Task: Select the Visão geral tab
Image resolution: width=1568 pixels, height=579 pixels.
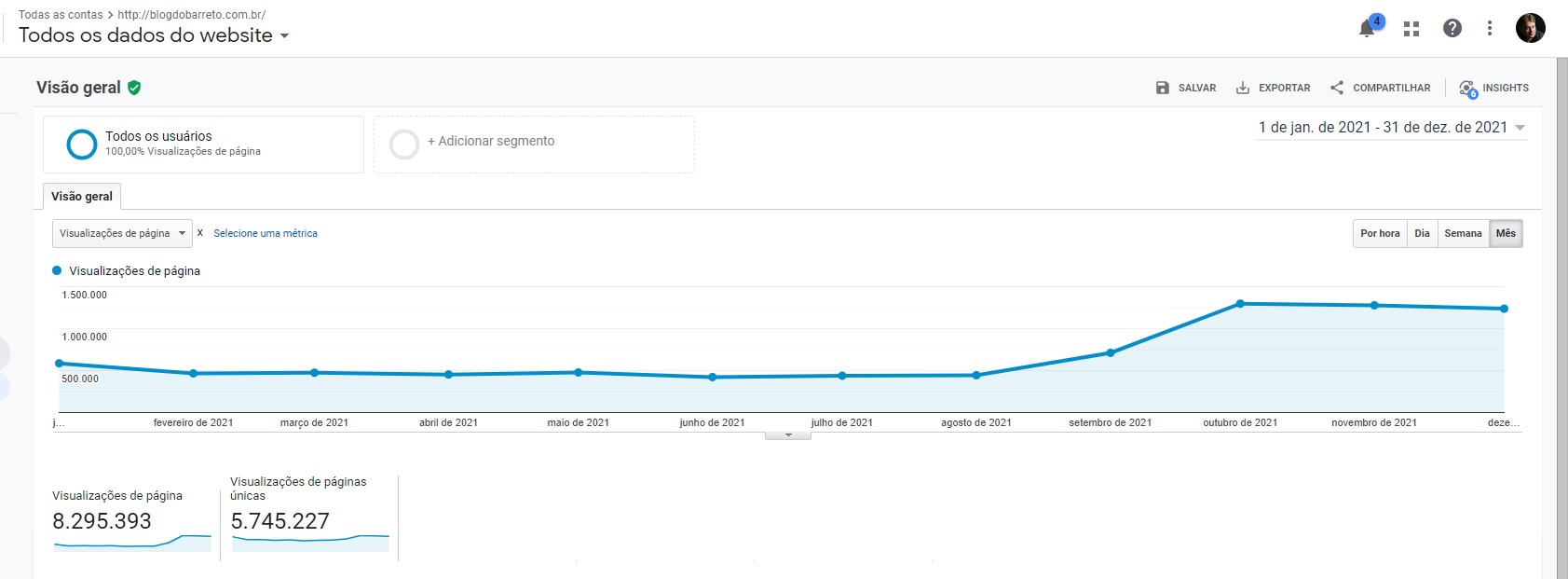Action: click(82, 197)
